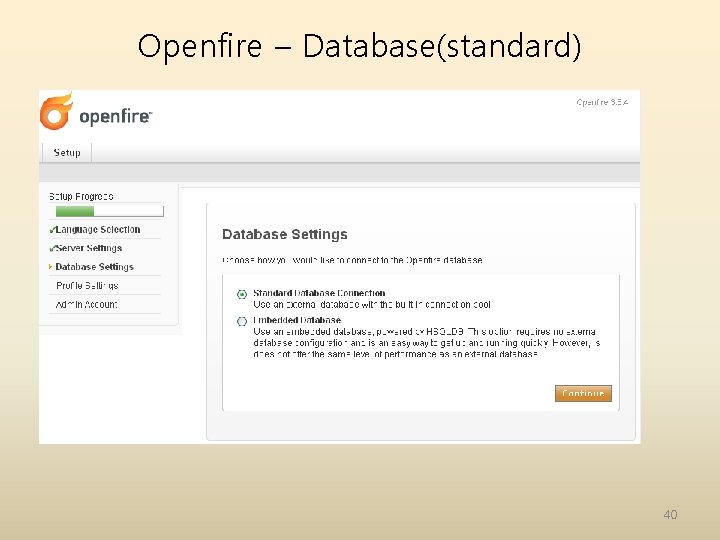Select Embedded Database radio button
The image size is (720, 540).
[x=242, y=321]
